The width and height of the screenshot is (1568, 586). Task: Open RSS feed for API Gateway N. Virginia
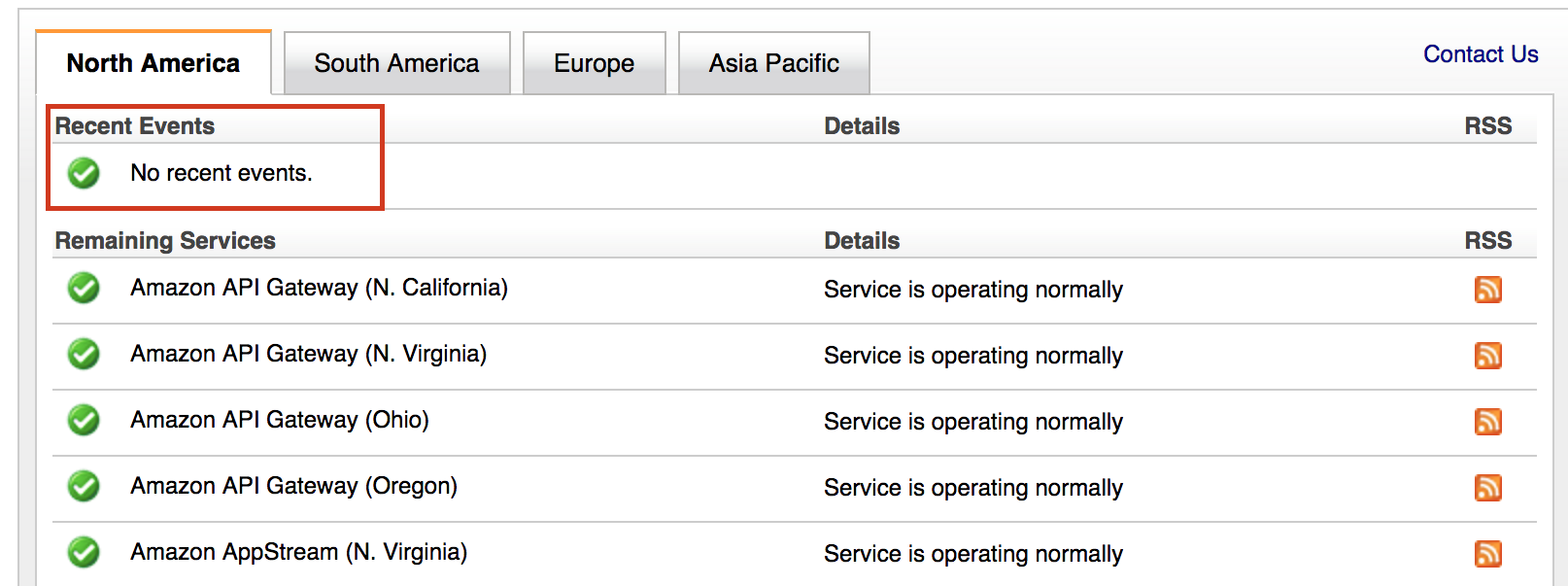[x=1487, y=356]
